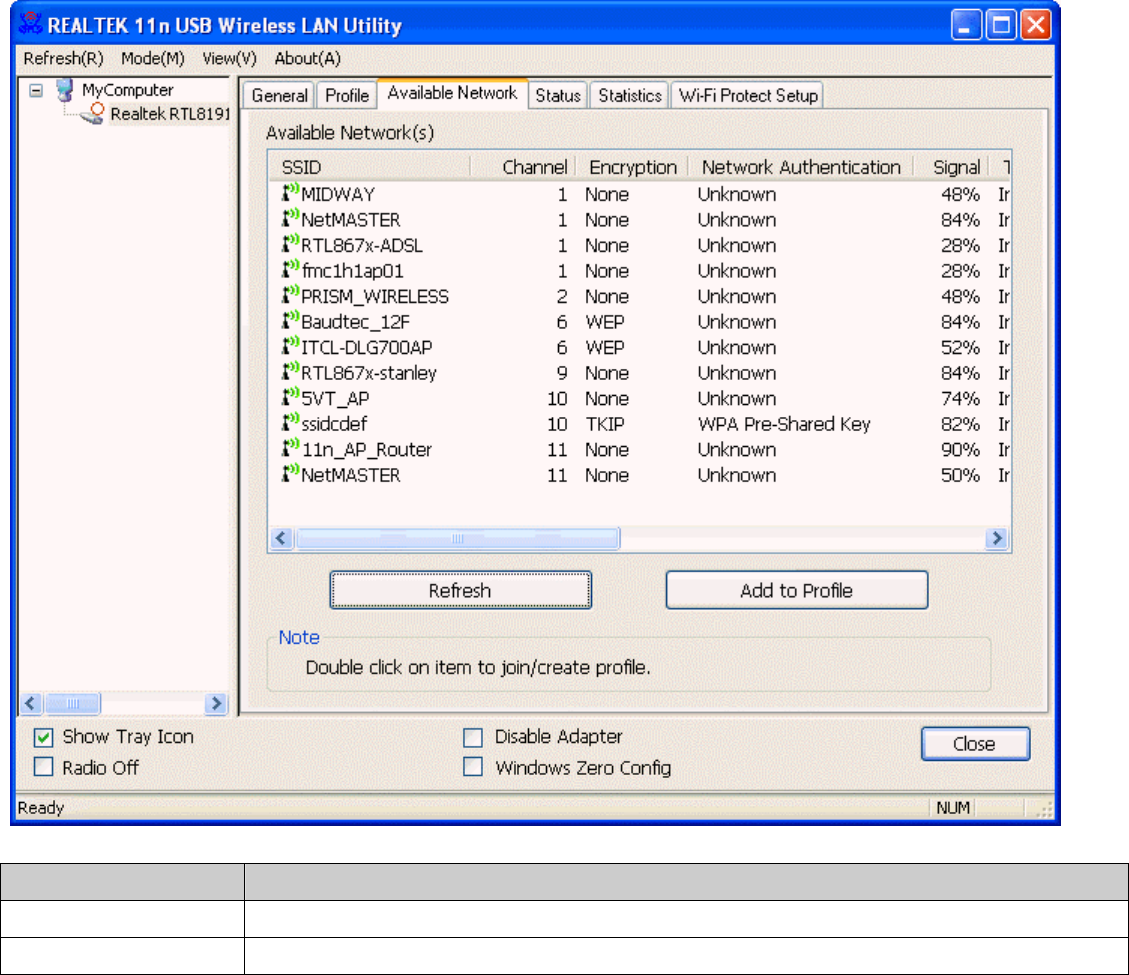Click the wireless icon beside RTL867x-stanley

[x=290, y=372]
